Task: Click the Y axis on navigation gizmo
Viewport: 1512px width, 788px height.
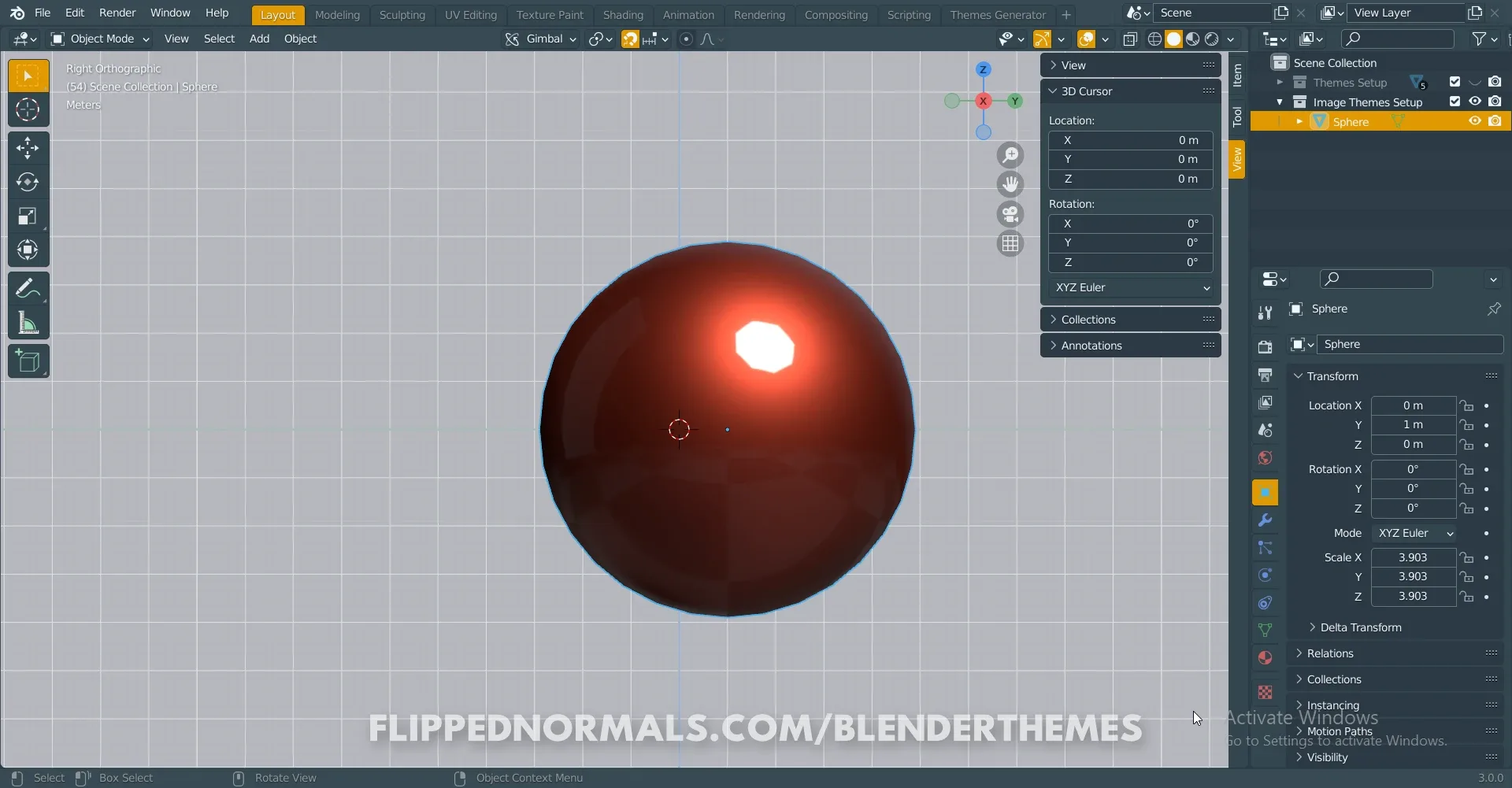Action: 1015,101
